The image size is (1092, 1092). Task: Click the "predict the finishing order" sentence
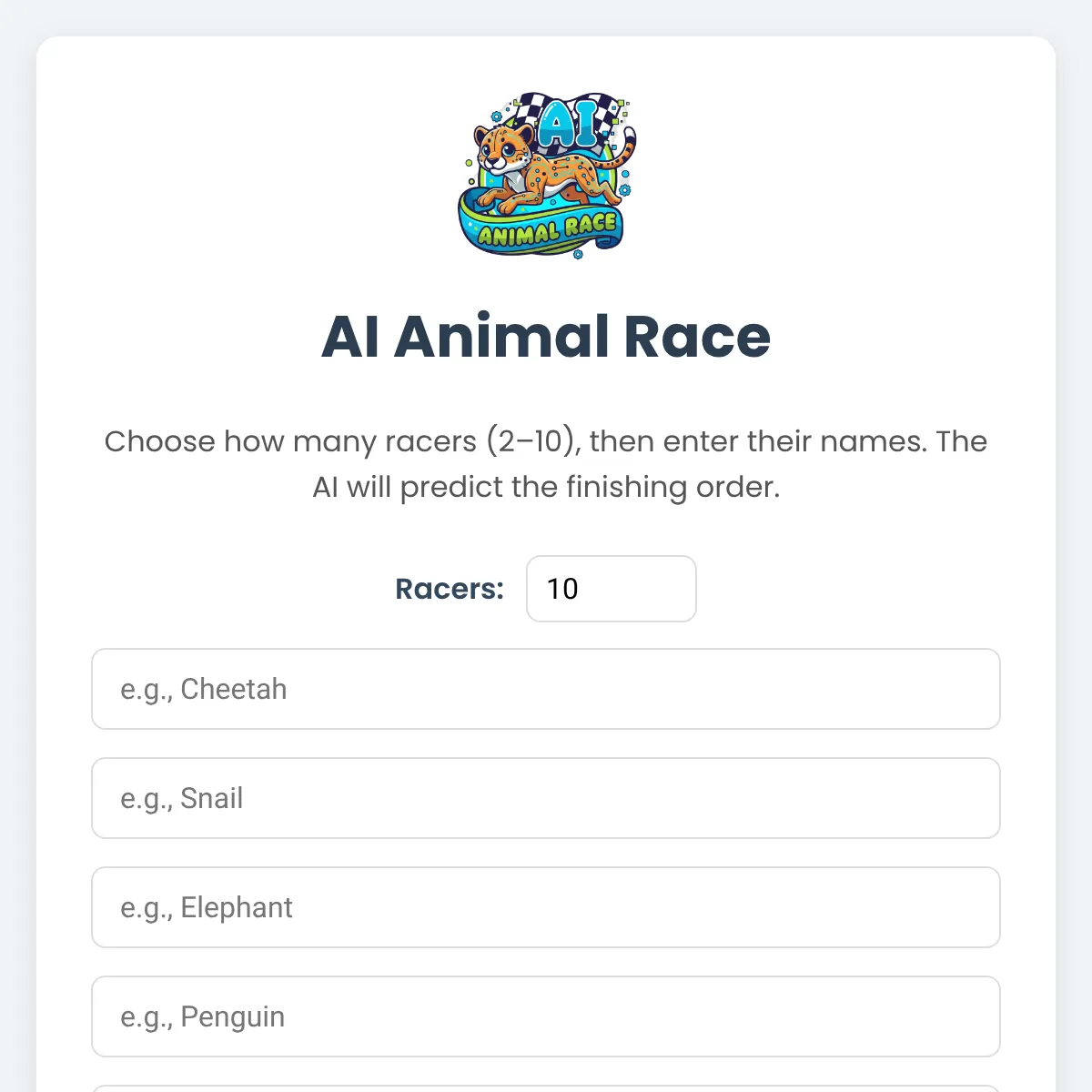click(590, 487)
